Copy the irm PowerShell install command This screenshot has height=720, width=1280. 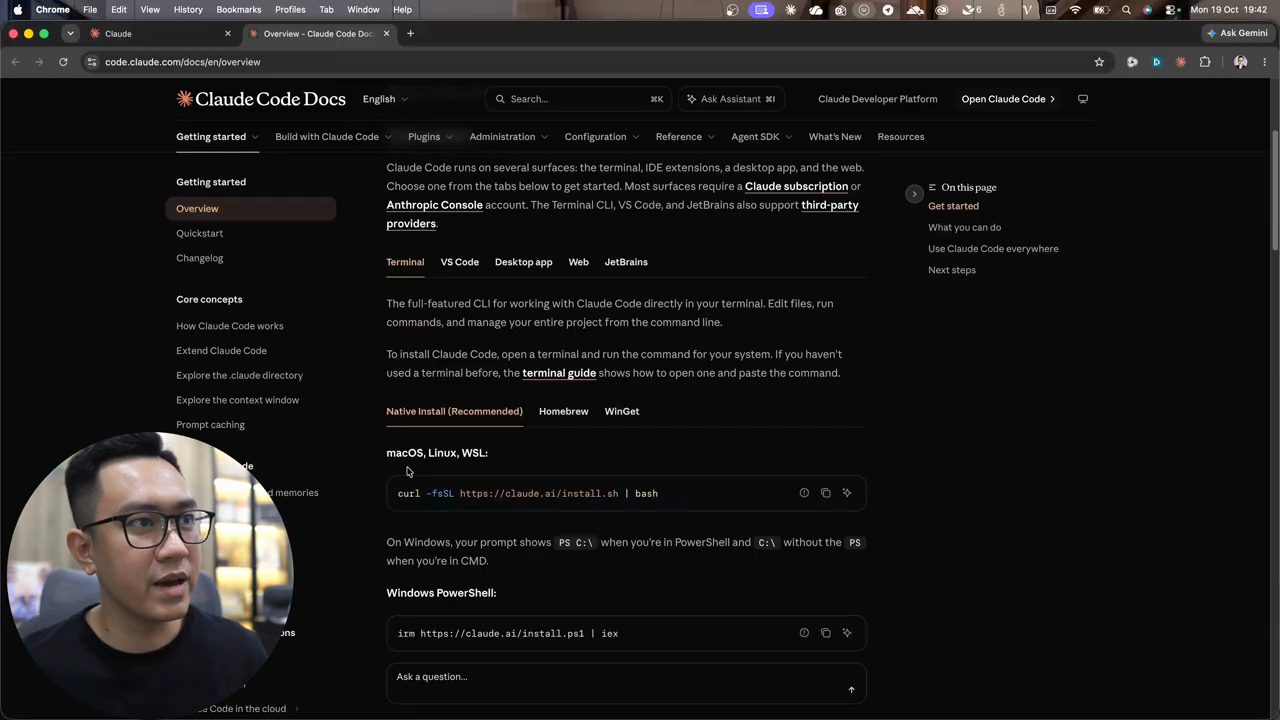coord(825,633)
